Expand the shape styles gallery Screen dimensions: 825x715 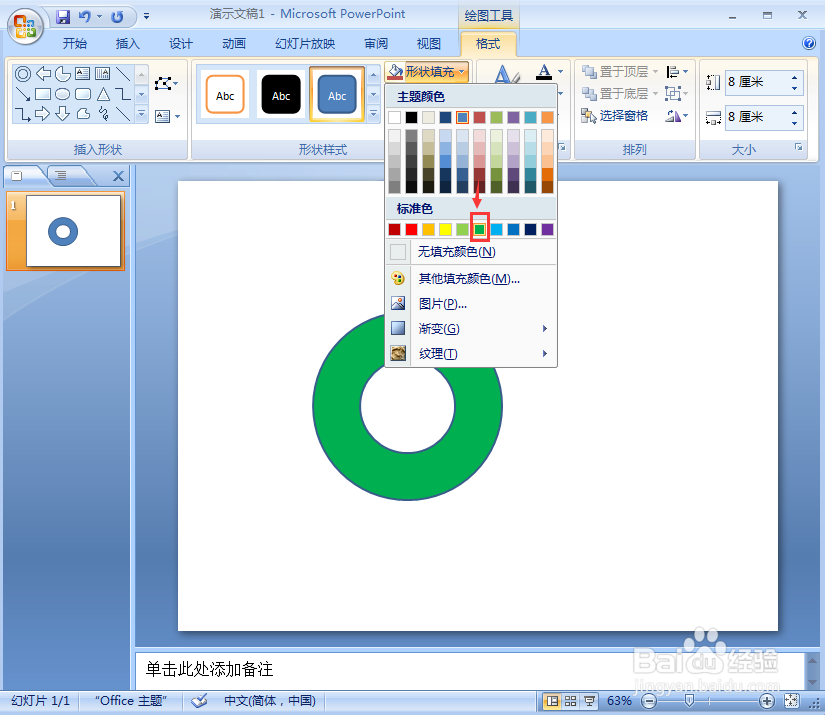[x=374, y=114]
